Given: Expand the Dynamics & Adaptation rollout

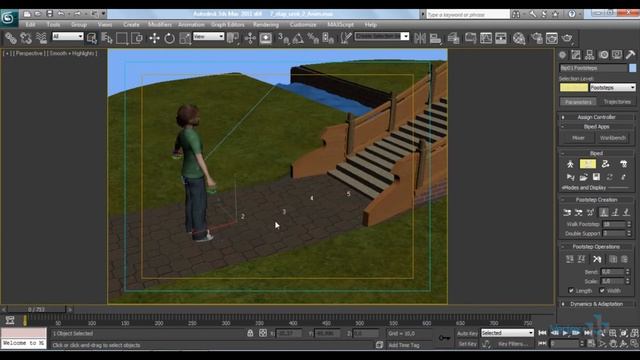Looking at the screenshot, I should point(596,304).
